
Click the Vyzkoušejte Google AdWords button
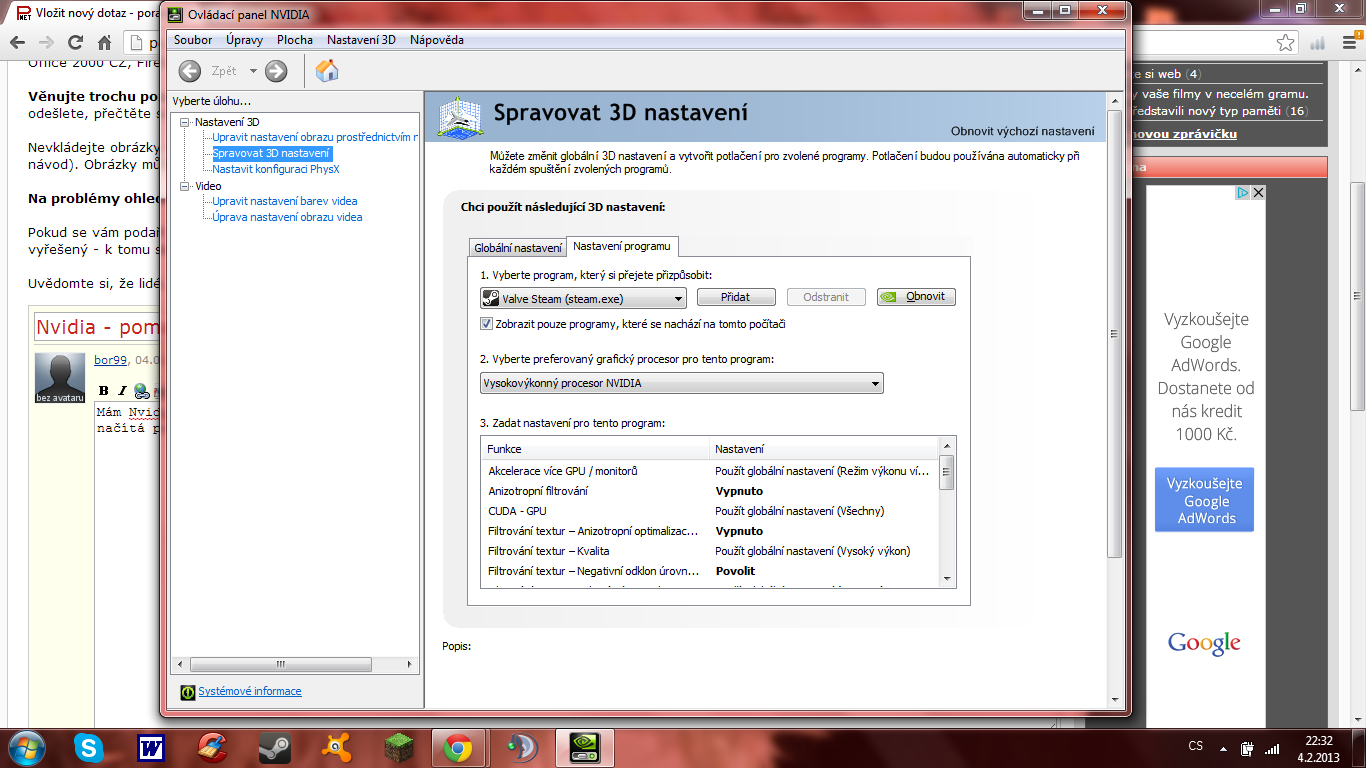click(1204, 500)
